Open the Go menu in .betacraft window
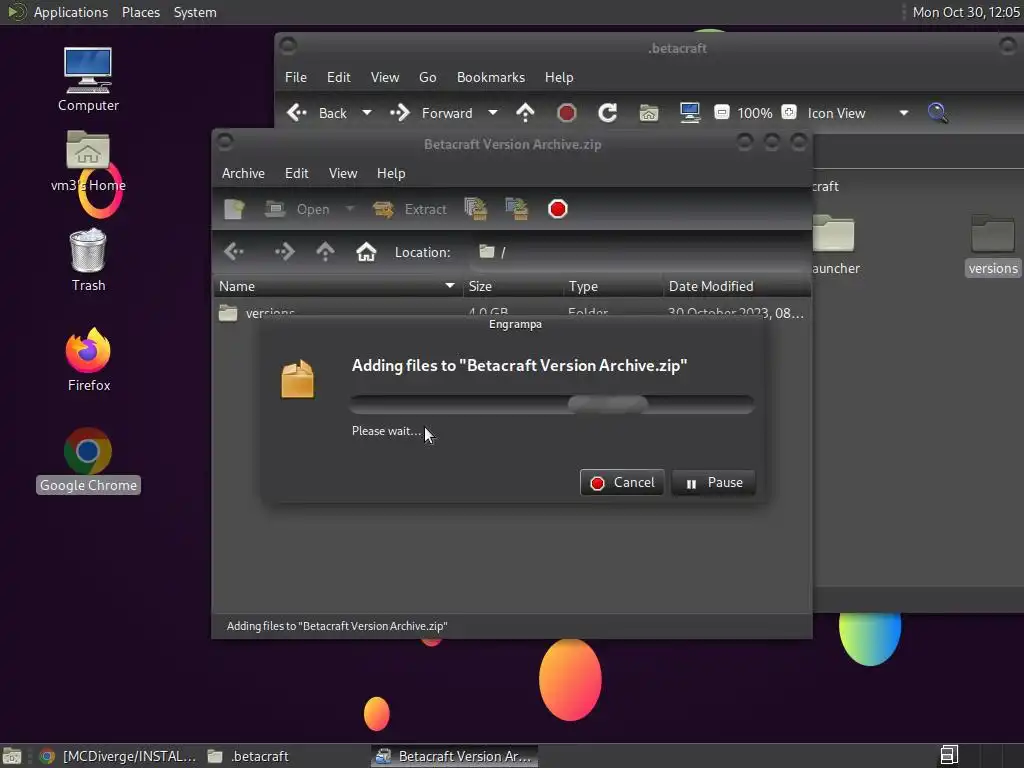The height and width of the screenshot is (768, 1024). (x=428, y=77)
